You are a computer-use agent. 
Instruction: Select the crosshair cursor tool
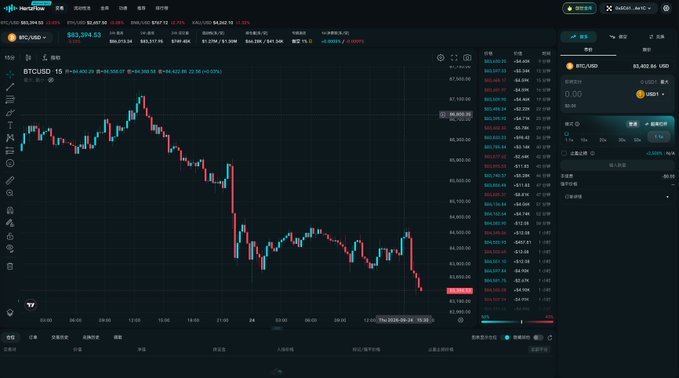(10, 74)
